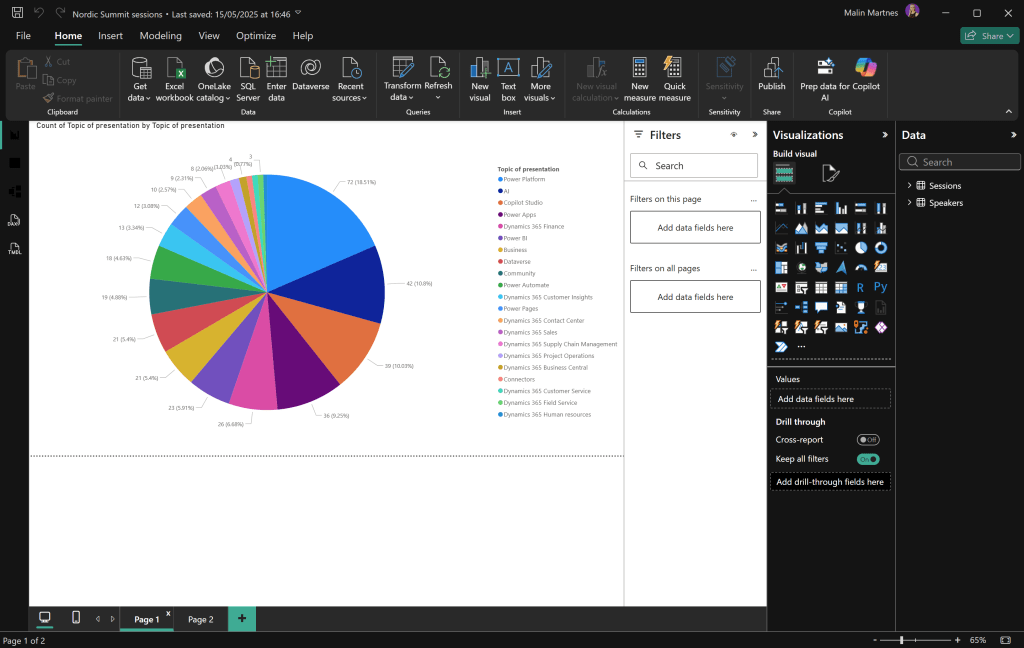Switch to the mobile layout view
Screen dimensions: 1024x648
(x=76, y=618)
